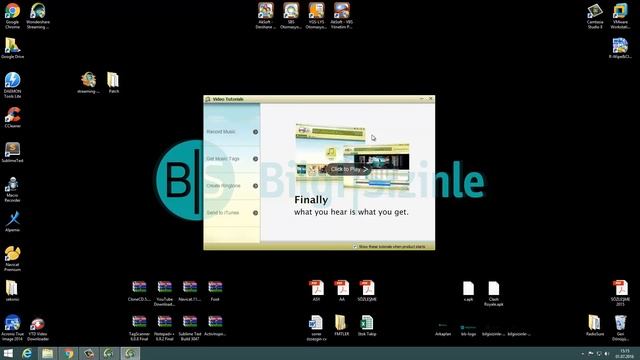This screenshot has height=360, width=640.
Task: Click the arrow beside Create Ringtone
Action: (256, 186)
